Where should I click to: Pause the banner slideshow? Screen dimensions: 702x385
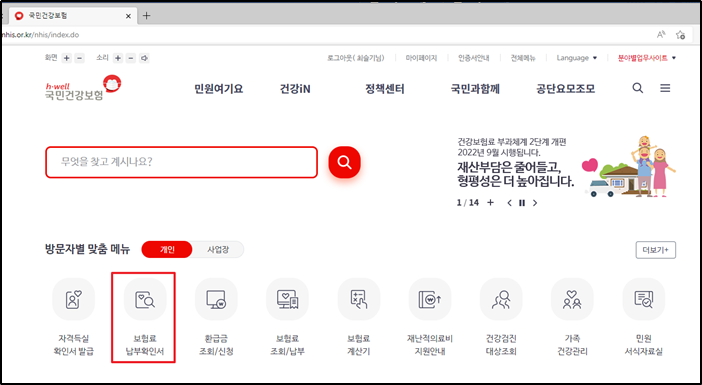click(x=522, y=203)
